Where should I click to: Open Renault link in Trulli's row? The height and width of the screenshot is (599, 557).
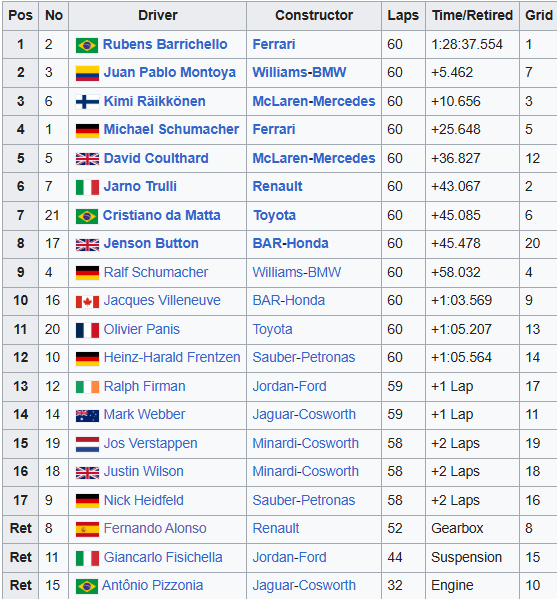(277, 186)
